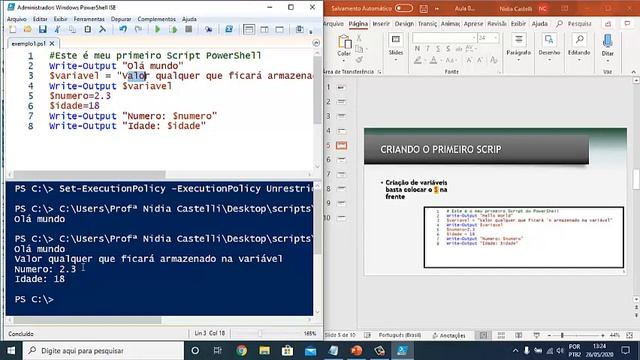The image size is (640, 360).
Task: Select slide 1 thumbnail in PowerPoint panel
Action: coord(341,87)
